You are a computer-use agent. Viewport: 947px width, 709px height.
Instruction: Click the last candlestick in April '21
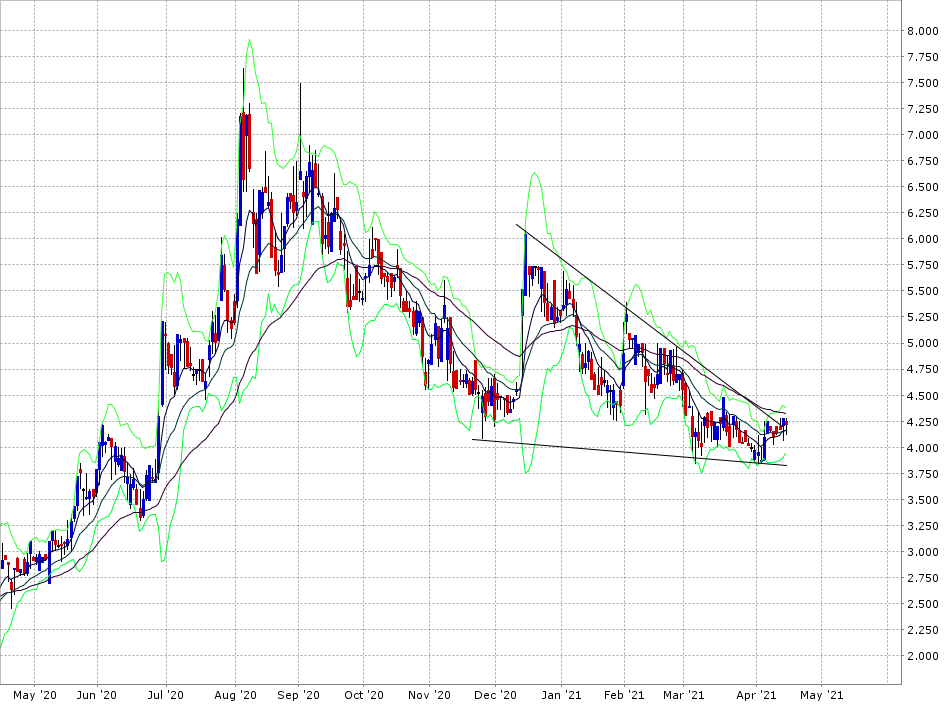(x=785, y=424)
